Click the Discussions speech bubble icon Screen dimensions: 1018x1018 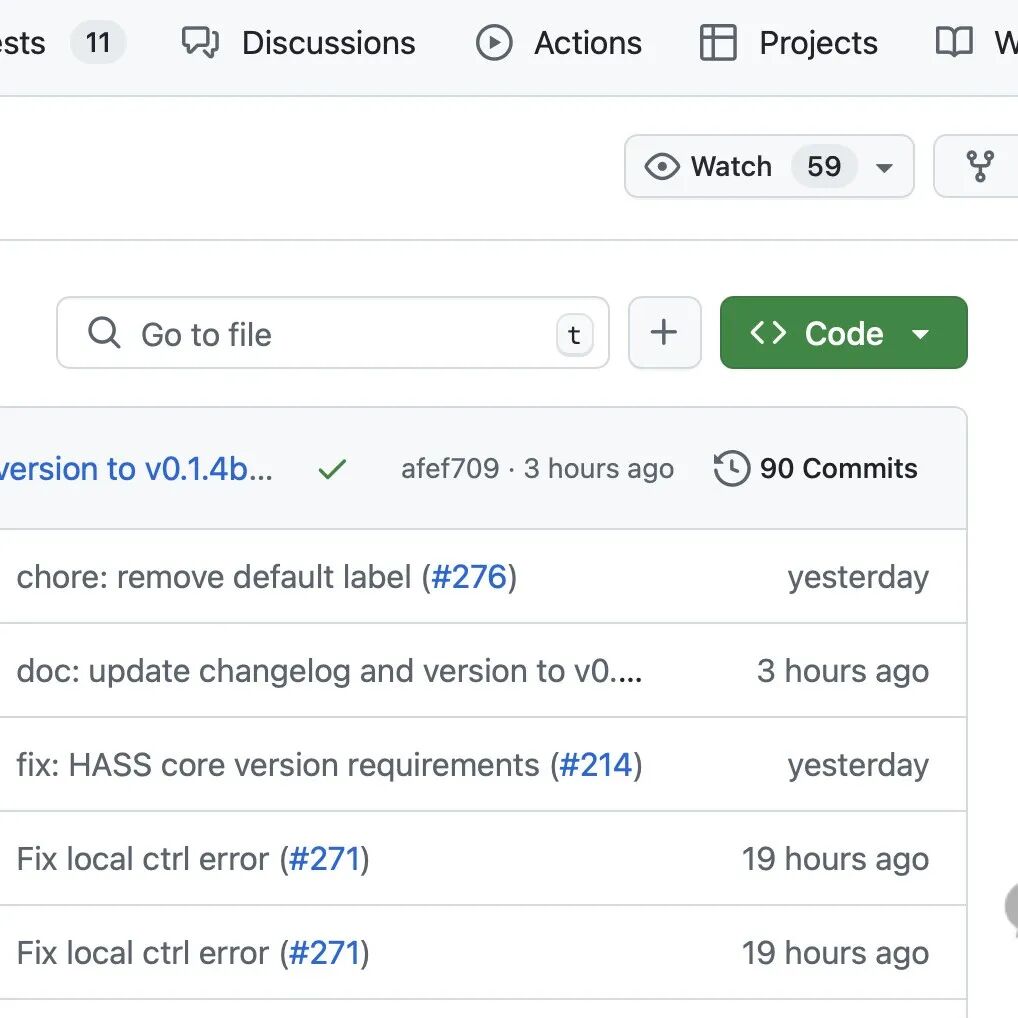[x=200, y=42]
